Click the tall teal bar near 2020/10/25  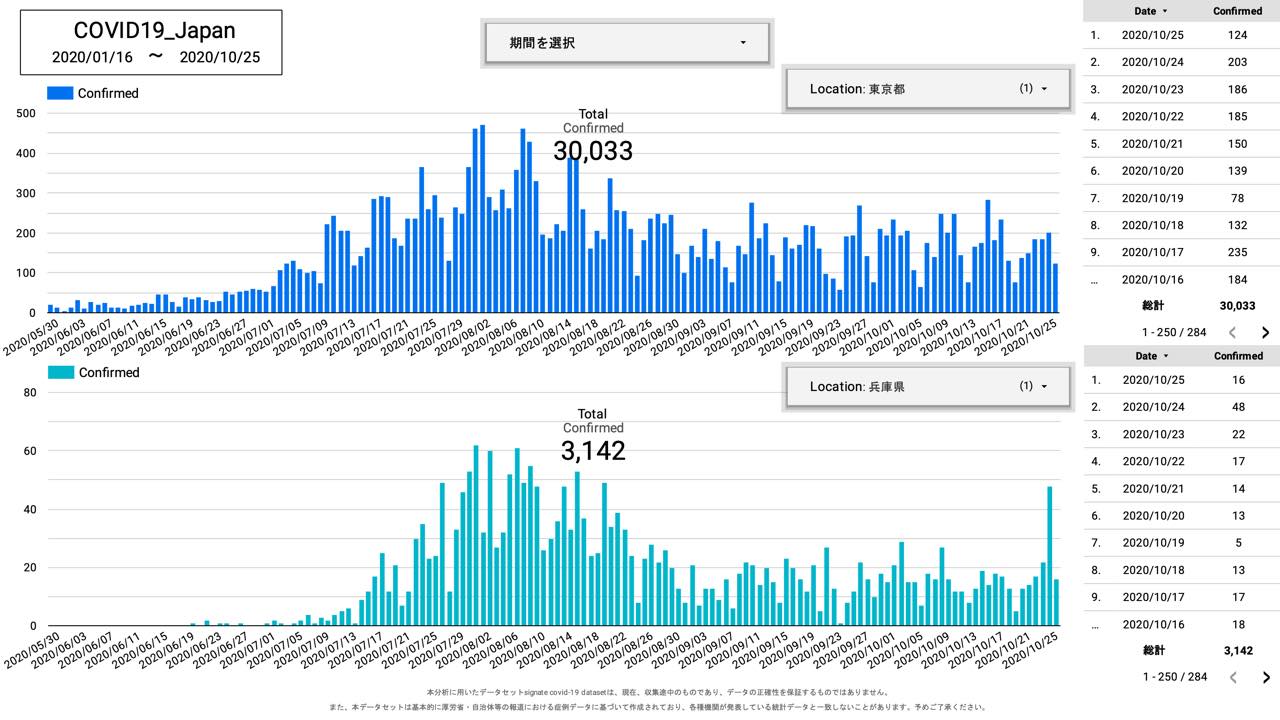(x=1050, y=555)
